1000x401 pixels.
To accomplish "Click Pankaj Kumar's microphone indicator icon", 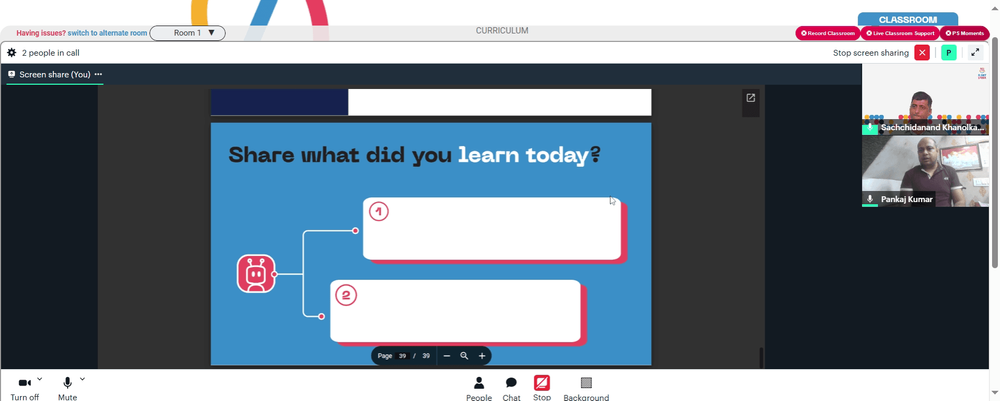I will 870,199.
